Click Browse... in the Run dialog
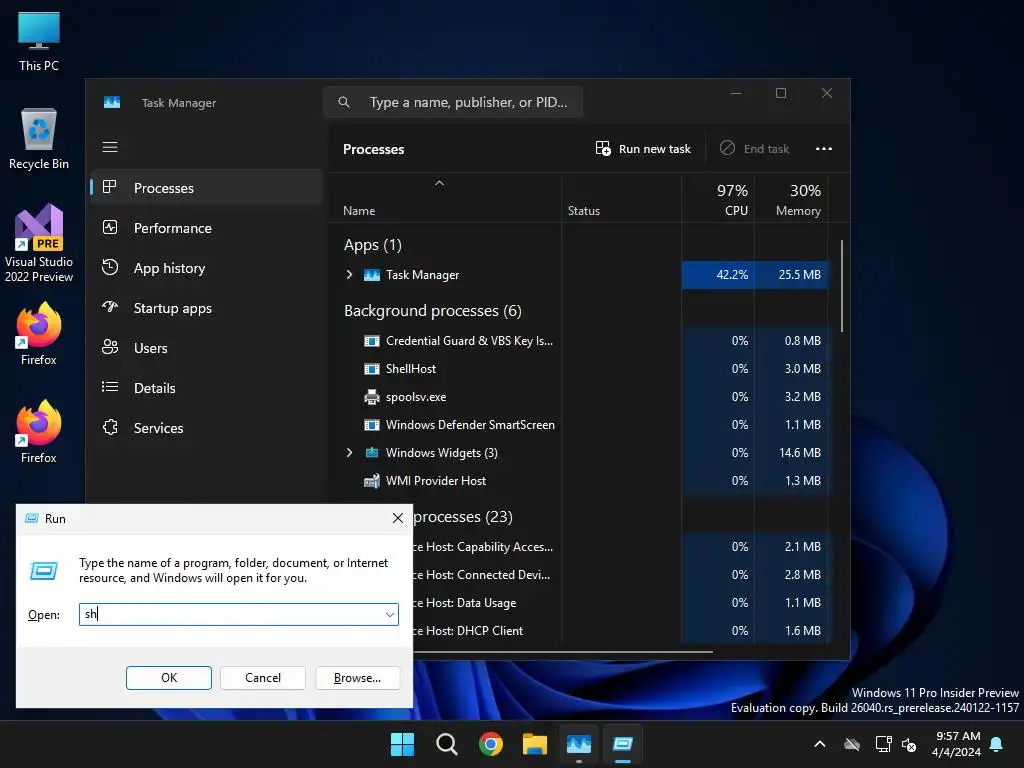This screenshot has width=1024, height=768. (357, 678)
